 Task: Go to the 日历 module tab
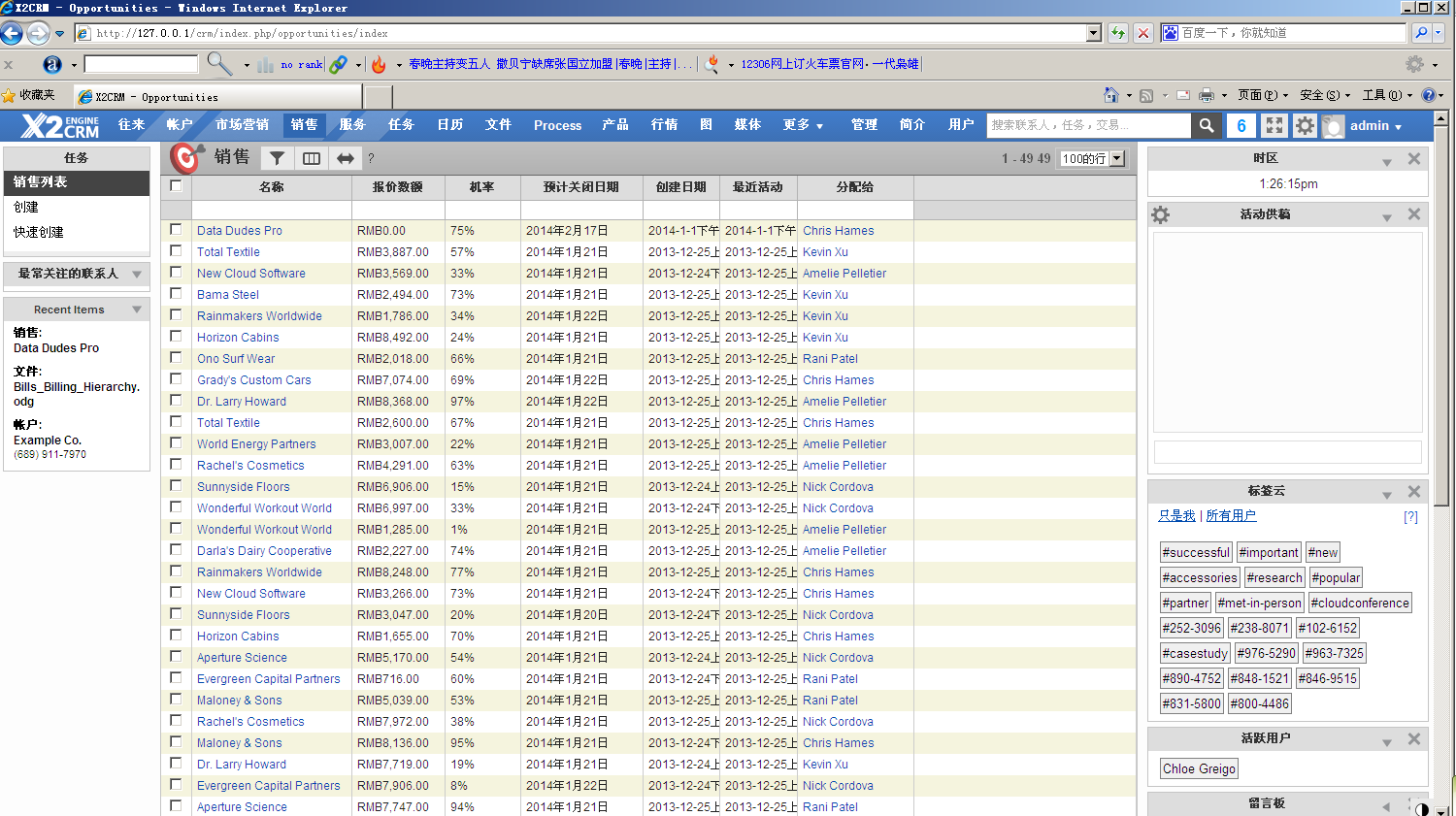point(450,125)
